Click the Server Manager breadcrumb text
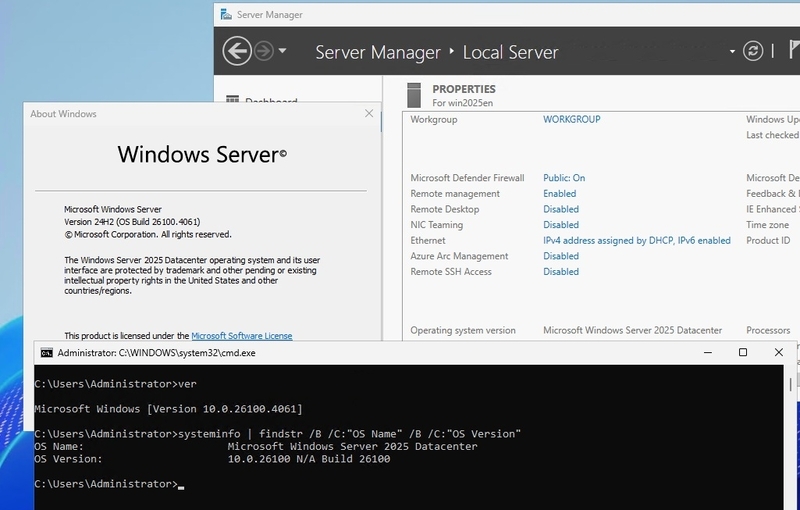The image size is (800, 510). pyautogui.click(x=378, y=52)
